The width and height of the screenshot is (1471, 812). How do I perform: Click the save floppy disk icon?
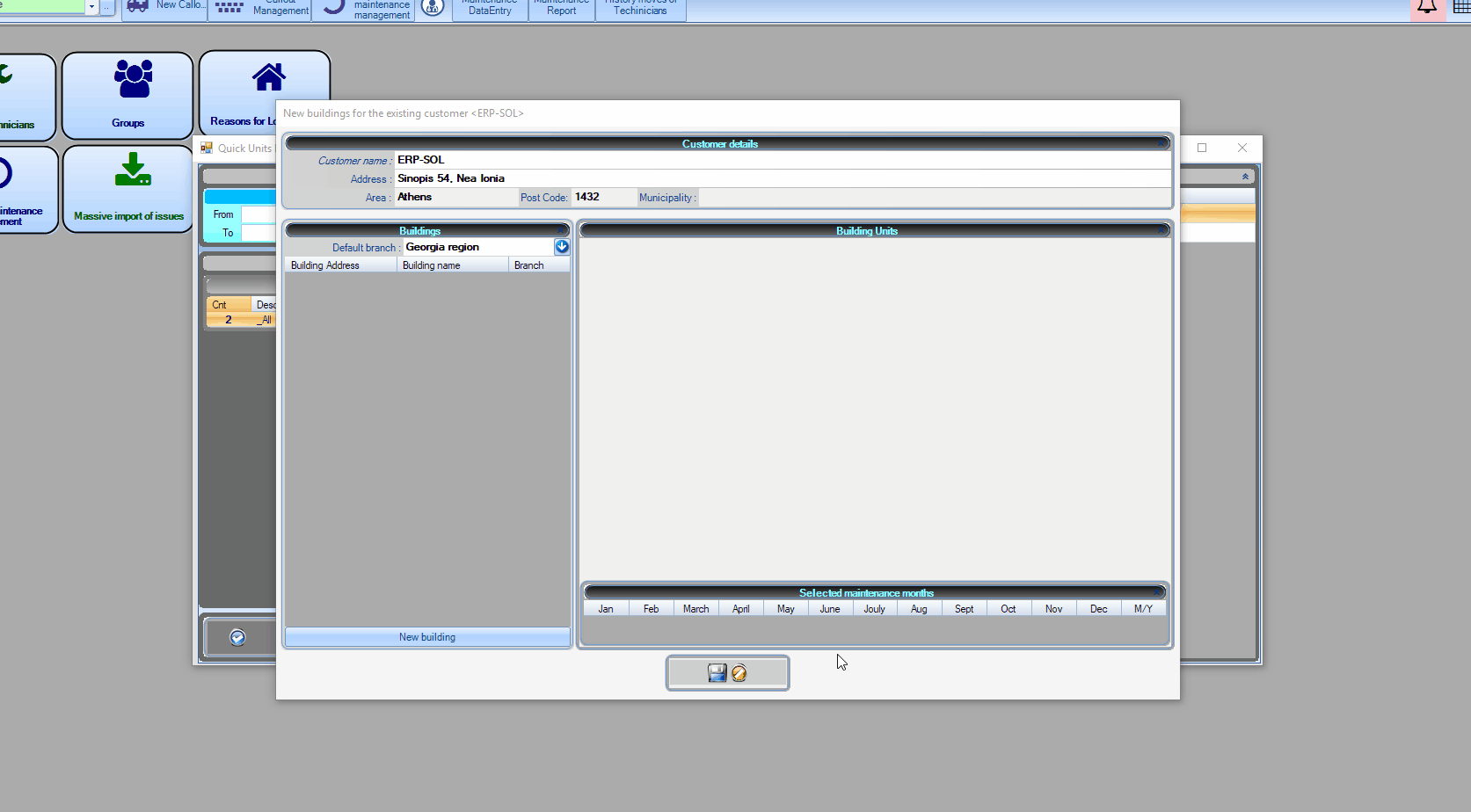pyautogui.click(x=717, y=673)
